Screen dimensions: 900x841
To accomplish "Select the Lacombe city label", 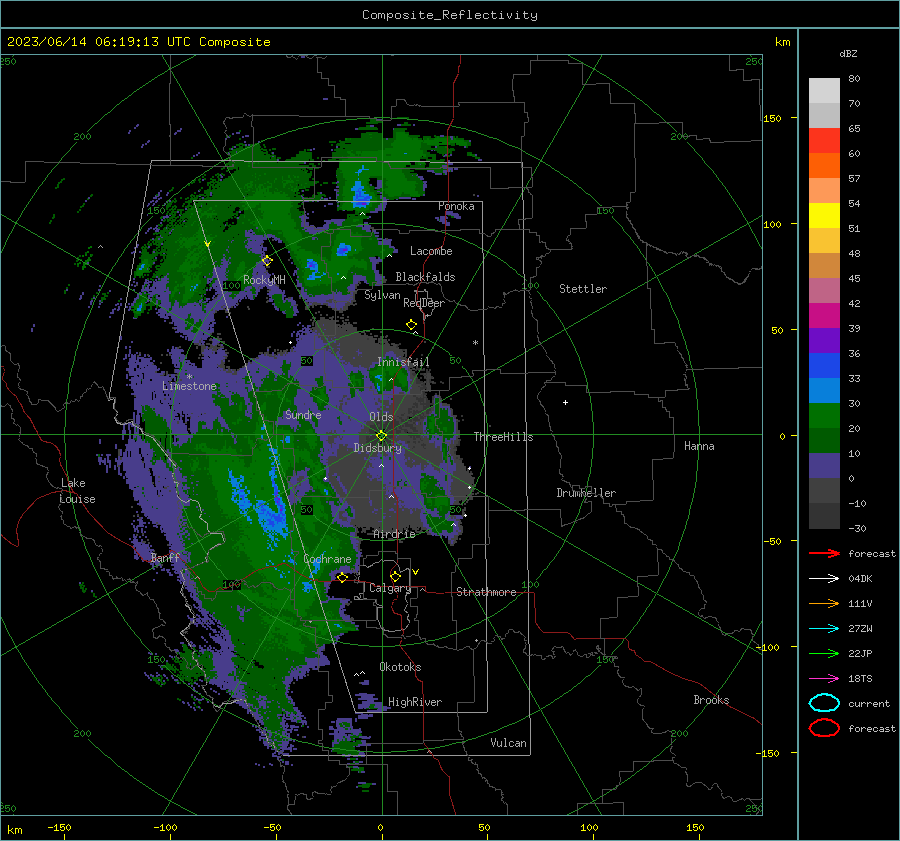I will pyautogui.click(x=431, y=251).
